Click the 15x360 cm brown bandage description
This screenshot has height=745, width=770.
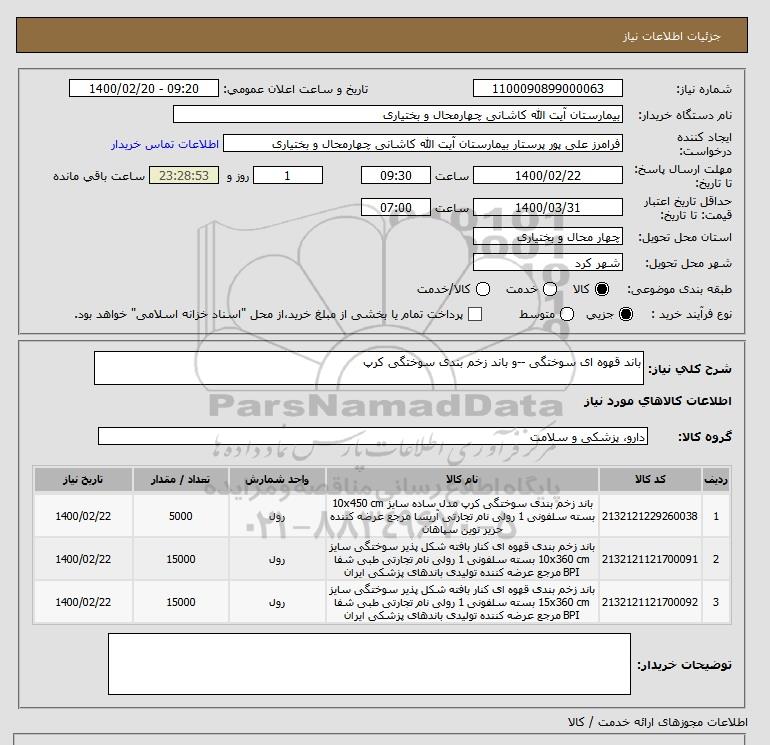tap(462, 602)
